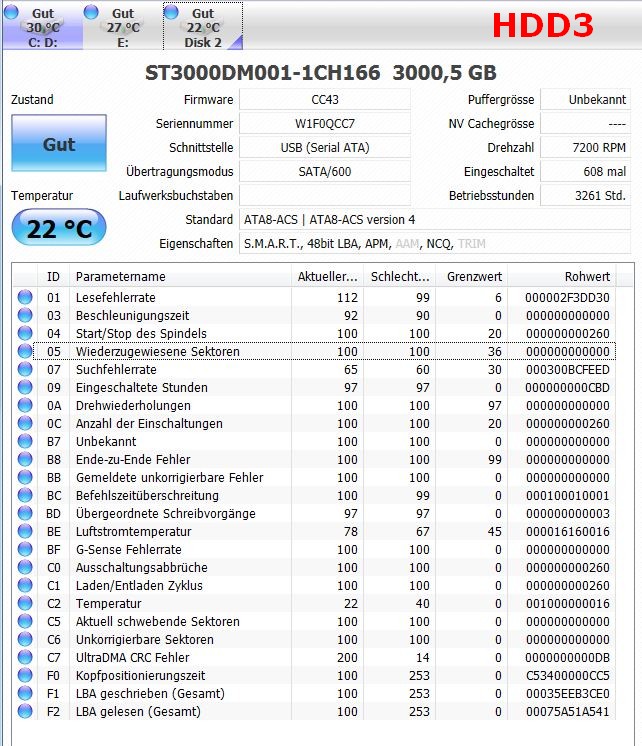Click status orb of Wiederzugewiesene Sektoren

coord(25,352)
